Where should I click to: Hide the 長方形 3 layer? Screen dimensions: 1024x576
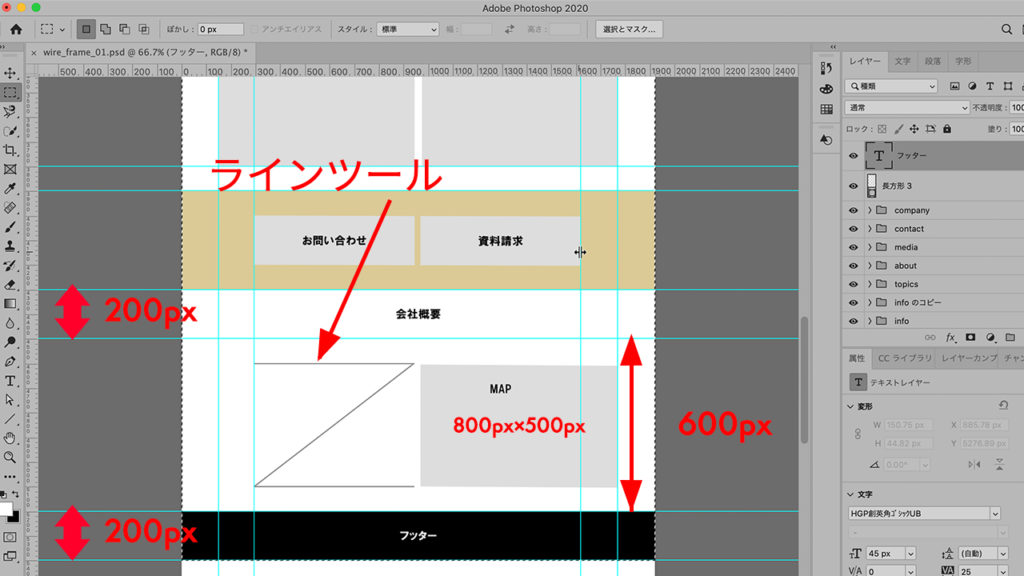[x=853, y=186]
